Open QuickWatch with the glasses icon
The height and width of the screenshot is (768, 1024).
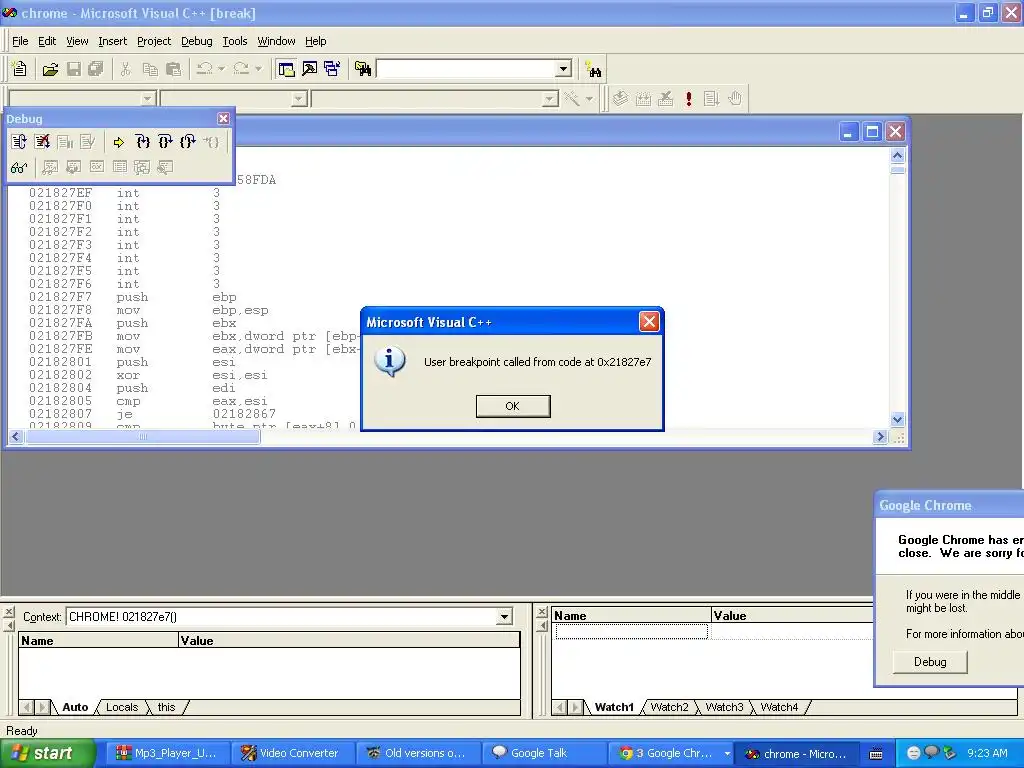point(19,168)
